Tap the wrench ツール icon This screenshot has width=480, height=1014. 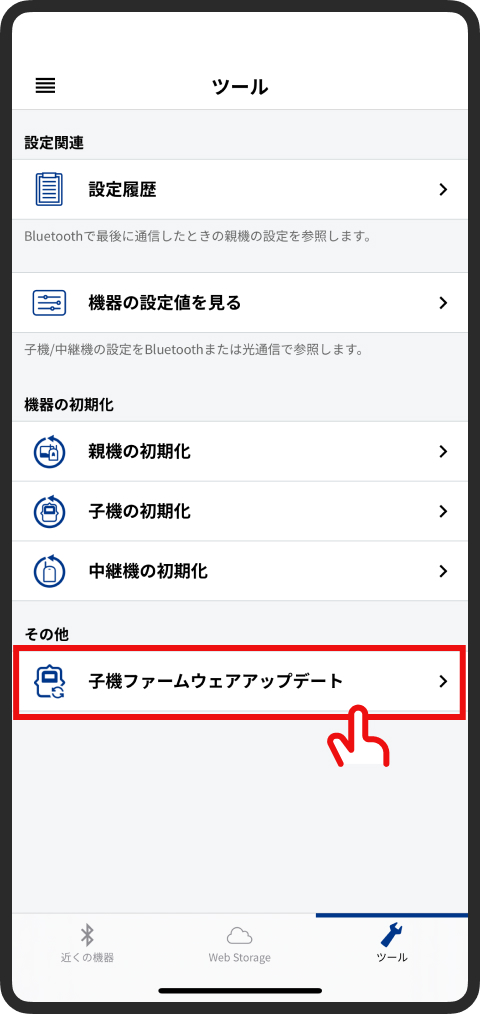(x=392, y=934)
